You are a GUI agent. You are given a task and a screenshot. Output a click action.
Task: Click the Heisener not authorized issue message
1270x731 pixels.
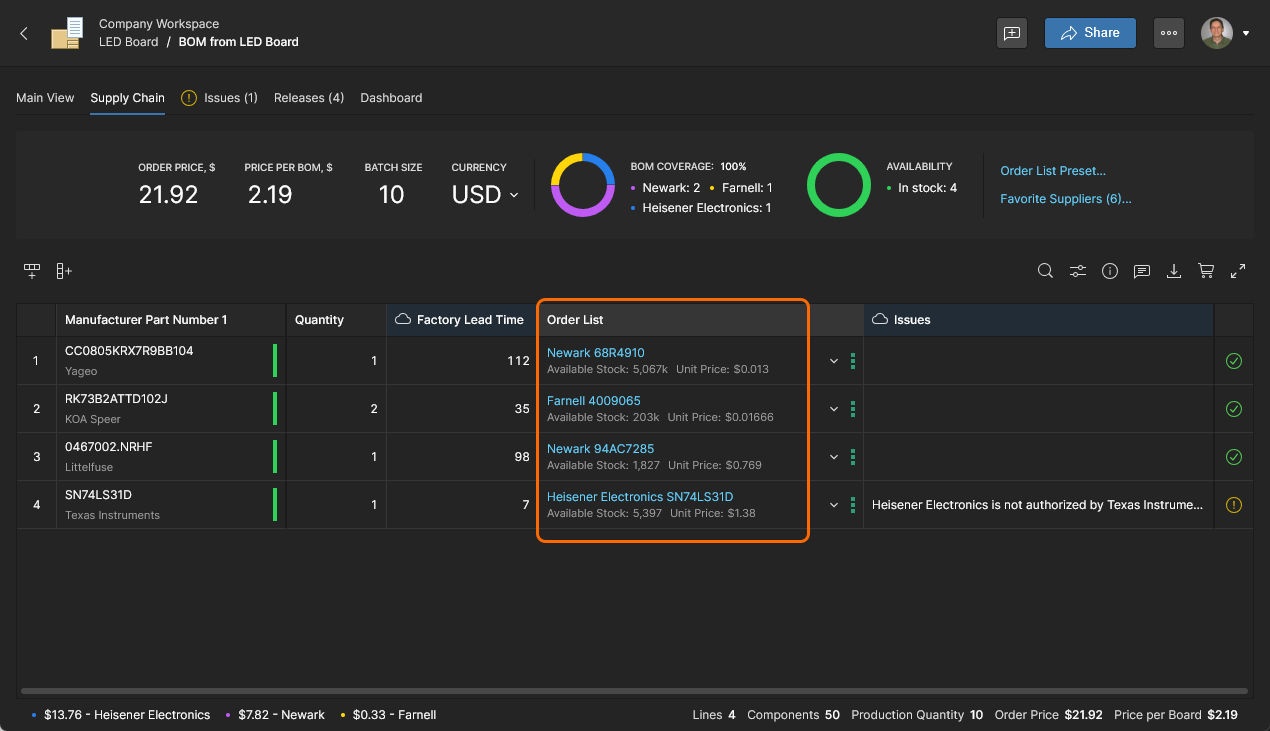(x=1038, y=505)
